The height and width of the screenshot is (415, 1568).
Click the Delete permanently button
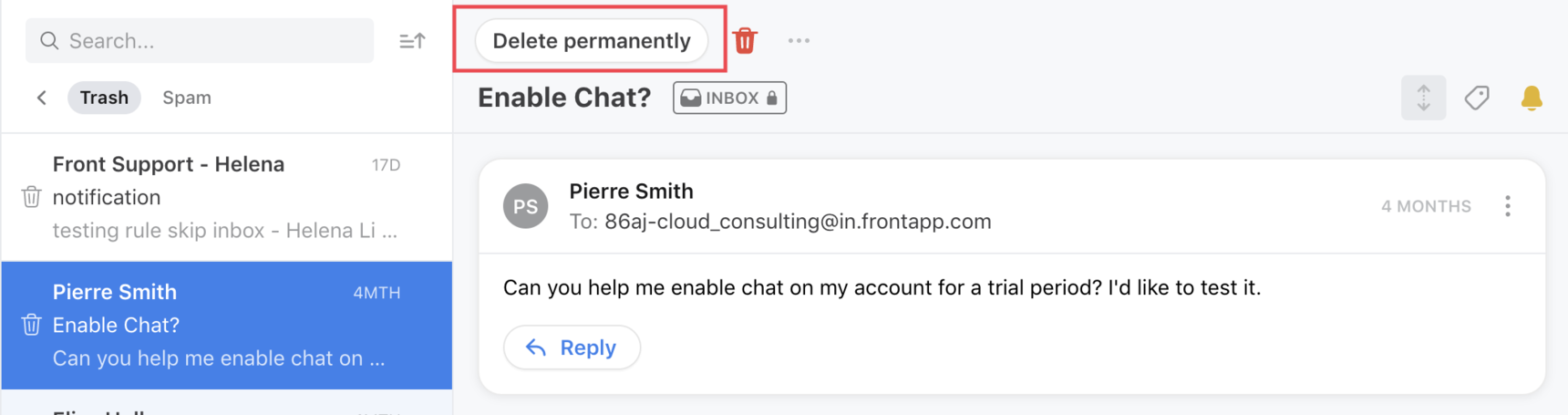click(x=592, y=41)
